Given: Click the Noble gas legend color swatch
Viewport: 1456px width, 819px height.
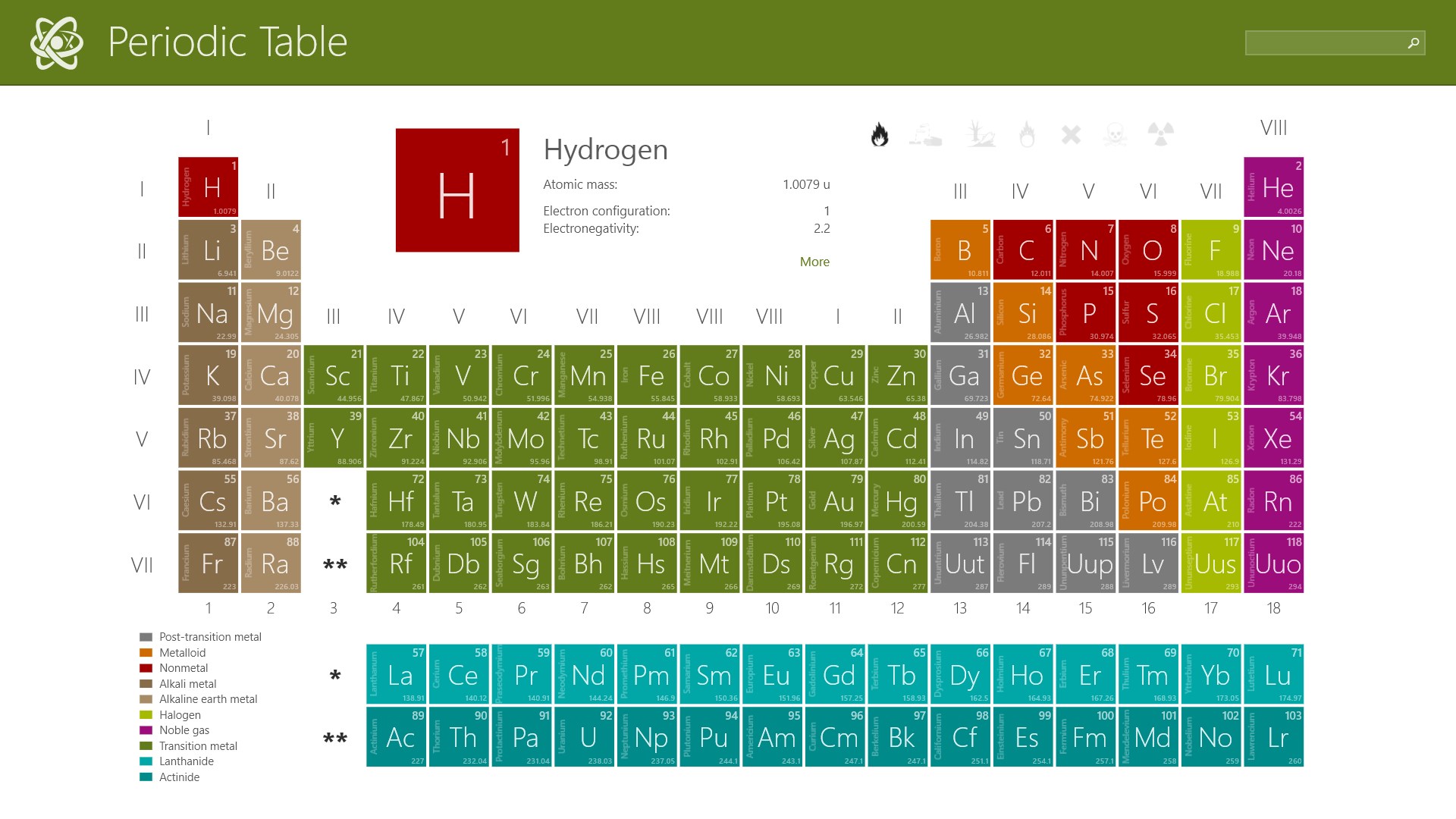Looking at the screenshot, I should pyautogui.click(x=146, y=730).
